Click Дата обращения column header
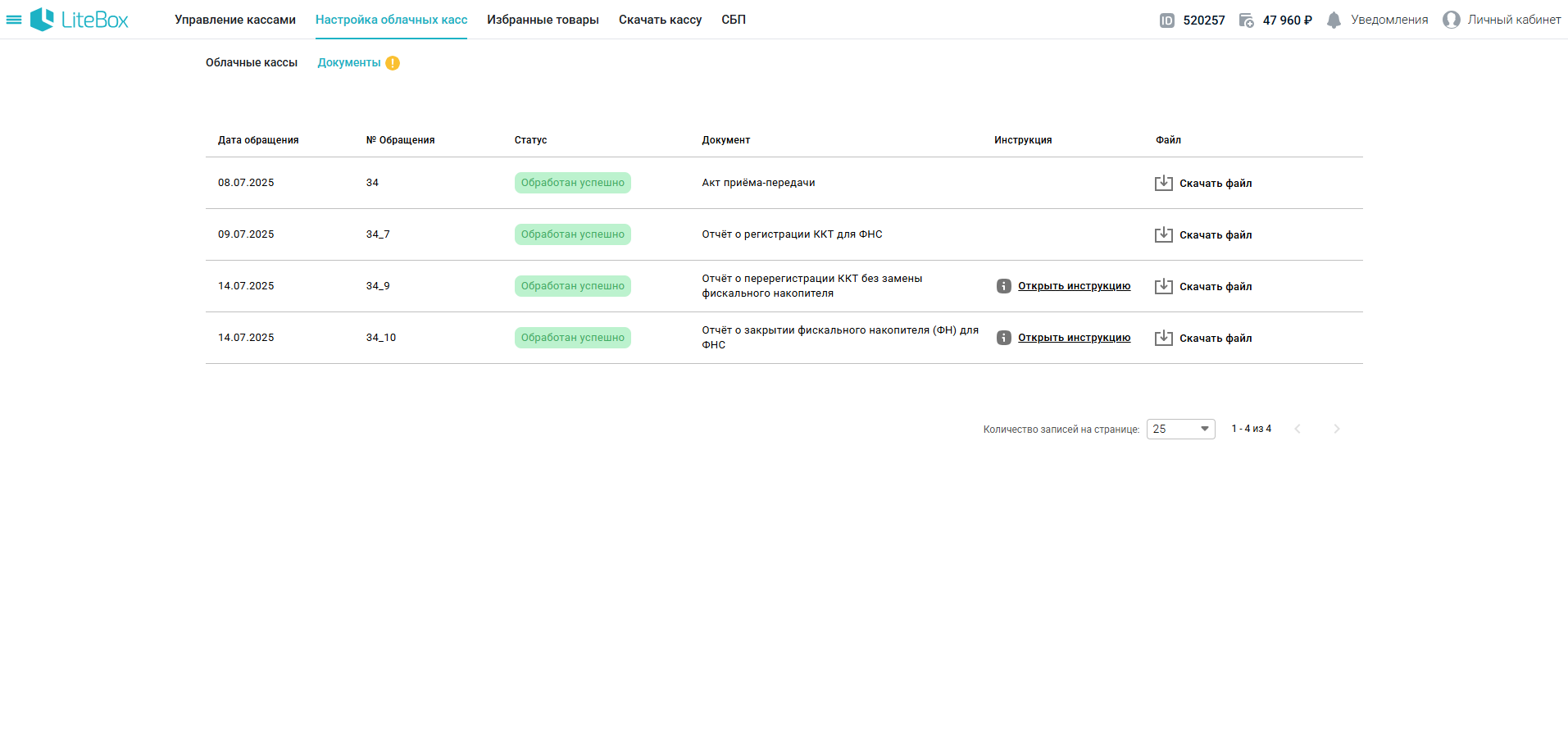Screen dimensions: 1568x732 [x=258, y=140]
